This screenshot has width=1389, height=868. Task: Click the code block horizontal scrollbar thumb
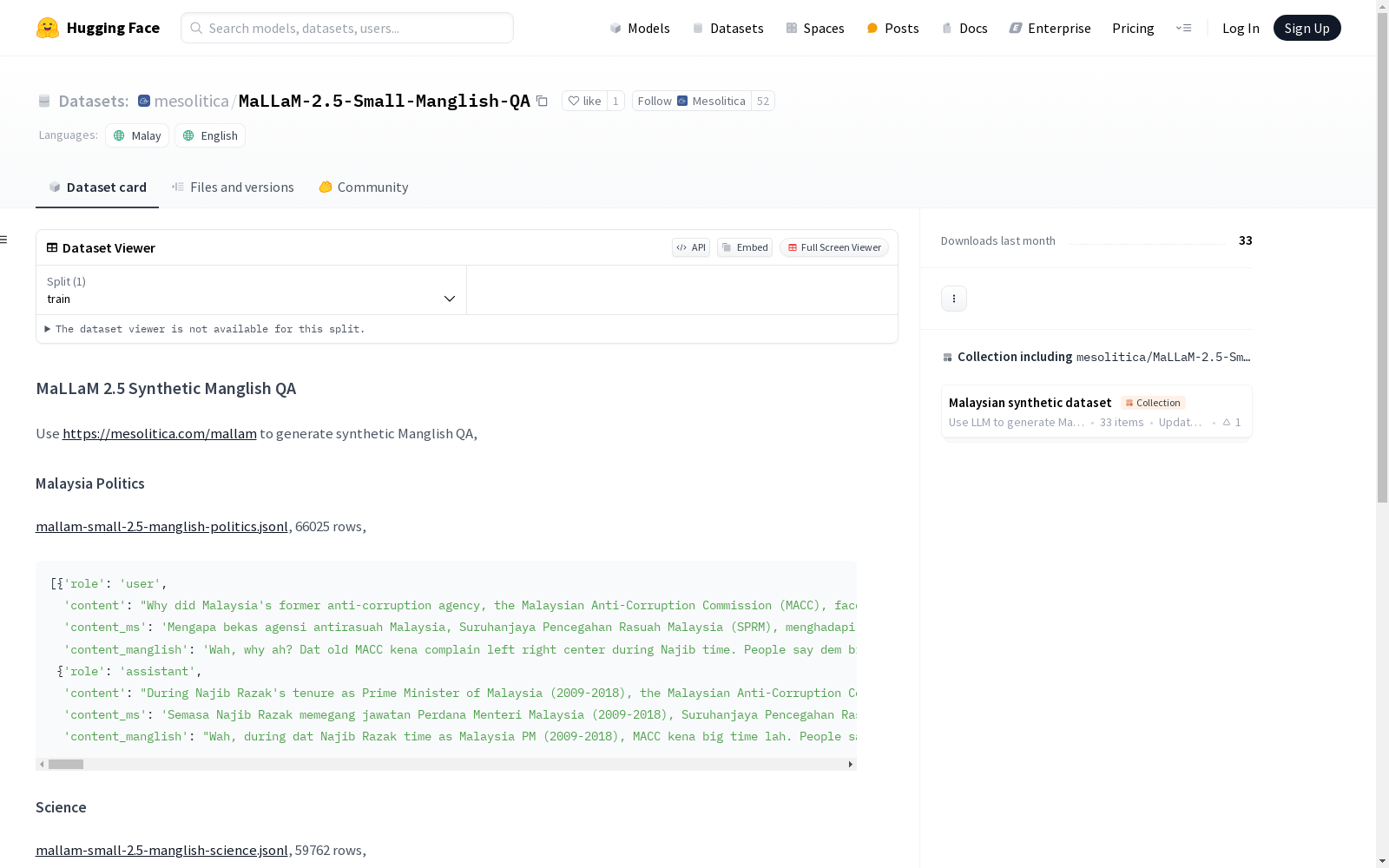[x=66, y=765]
